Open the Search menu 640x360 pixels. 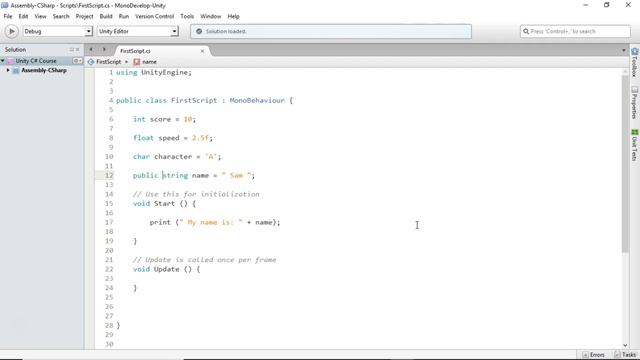pyautogui.click(x=61, y=16)
